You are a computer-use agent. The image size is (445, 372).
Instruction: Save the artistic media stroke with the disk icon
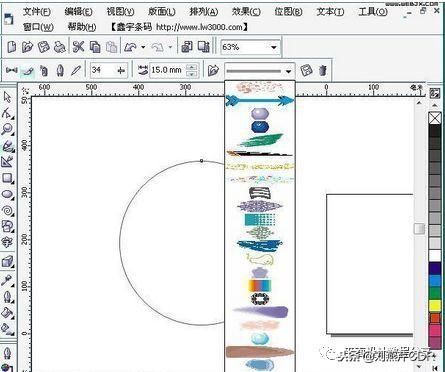coord(306,70)
